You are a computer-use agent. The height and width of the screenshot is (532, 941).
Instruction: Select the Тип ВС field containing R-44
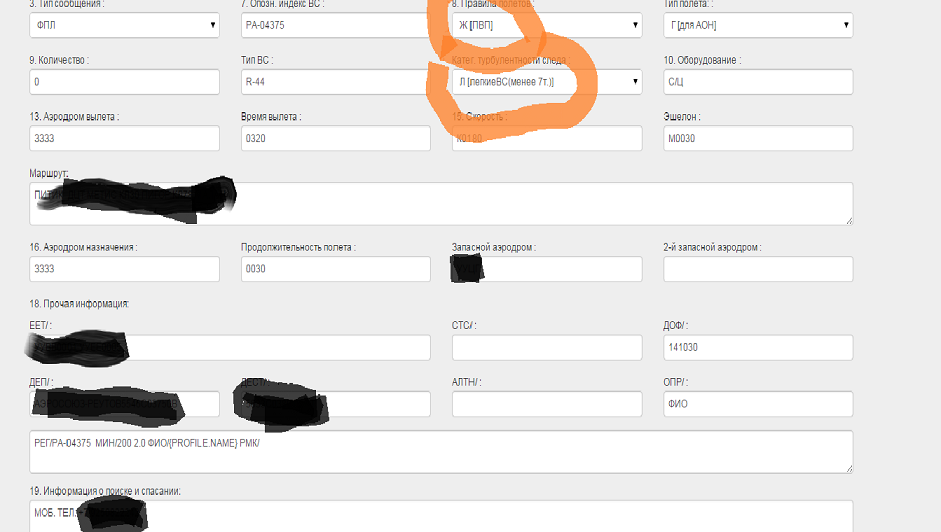point(335,82)
